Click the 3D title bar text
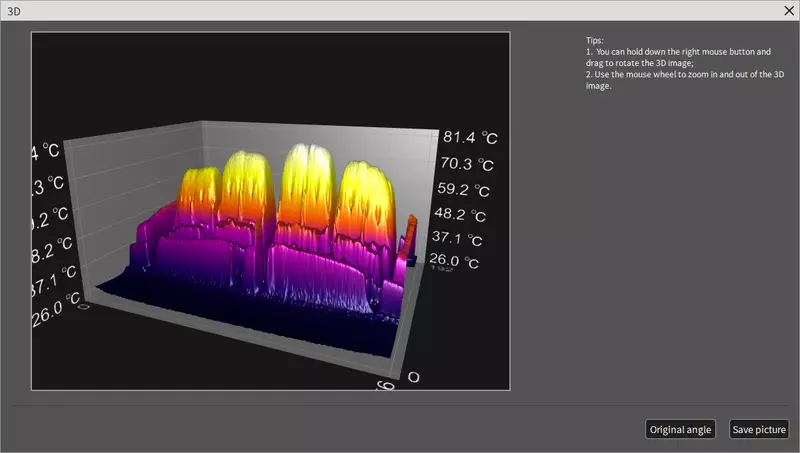 click(x=14, y=10)
